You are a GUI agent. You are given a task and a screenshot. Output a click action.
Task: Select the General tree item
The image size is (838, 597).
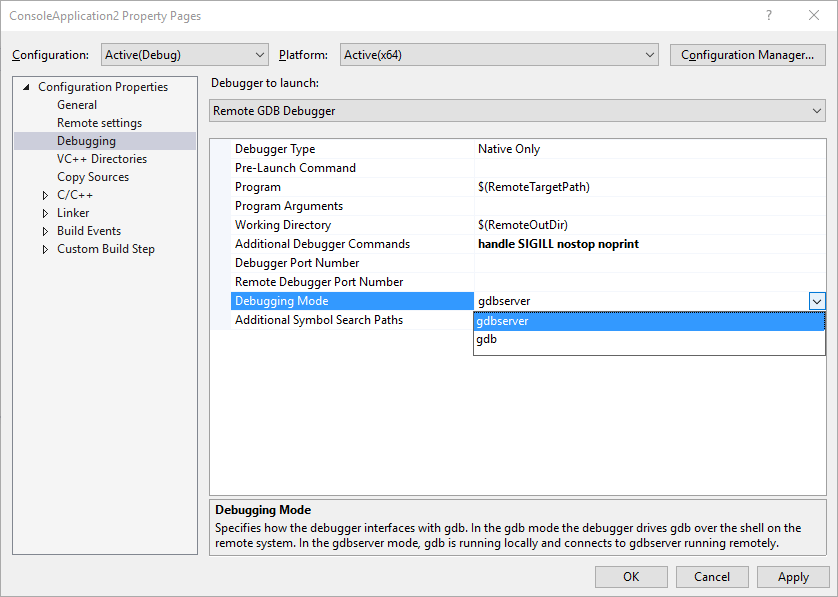click(x=76, y=104)
